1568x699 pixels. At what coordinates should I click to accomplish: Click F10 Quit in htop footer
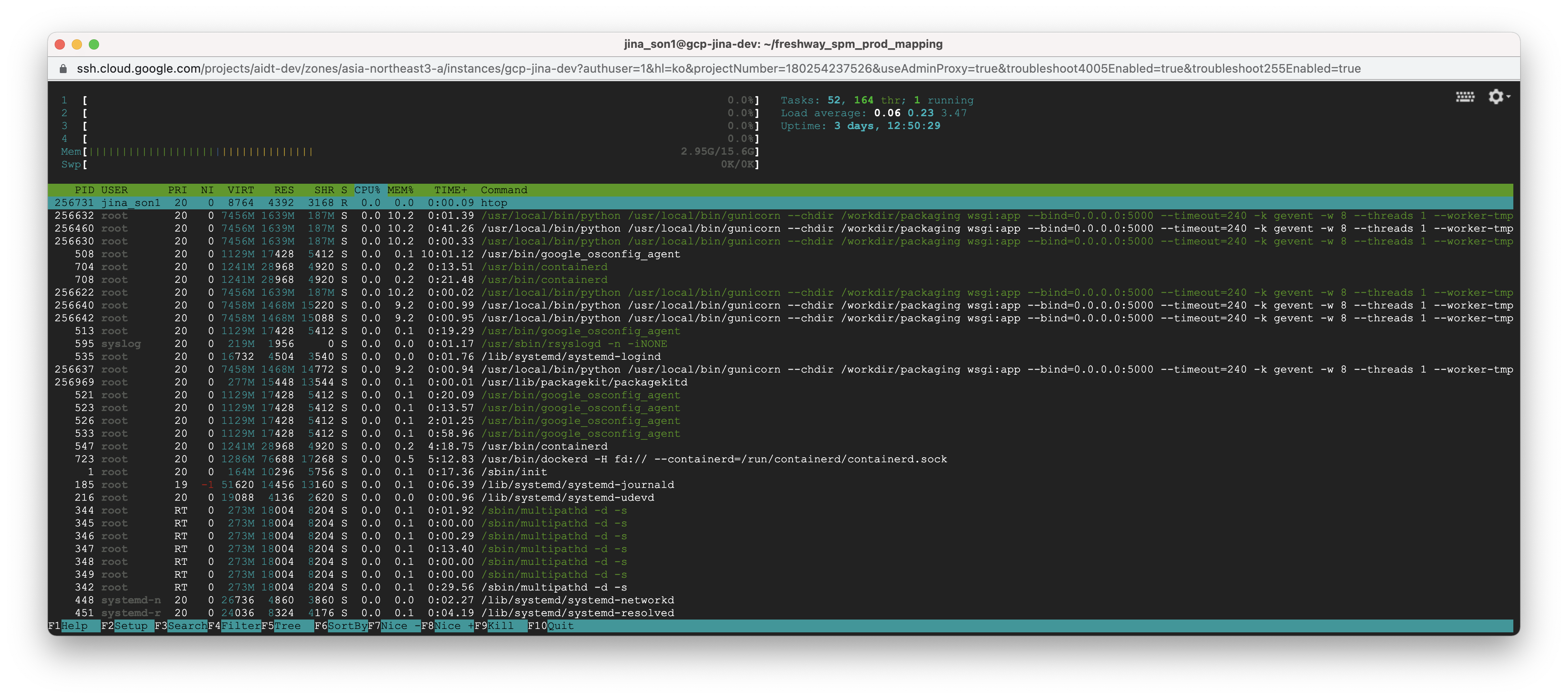(560, 626)
